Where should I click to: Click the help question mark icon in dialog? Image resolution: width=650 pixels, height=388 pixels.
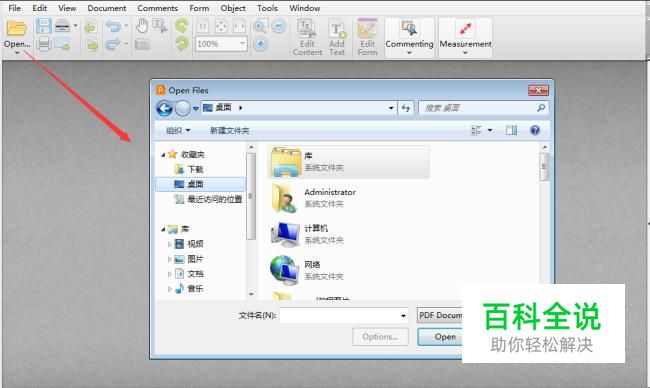coord(535,131)
